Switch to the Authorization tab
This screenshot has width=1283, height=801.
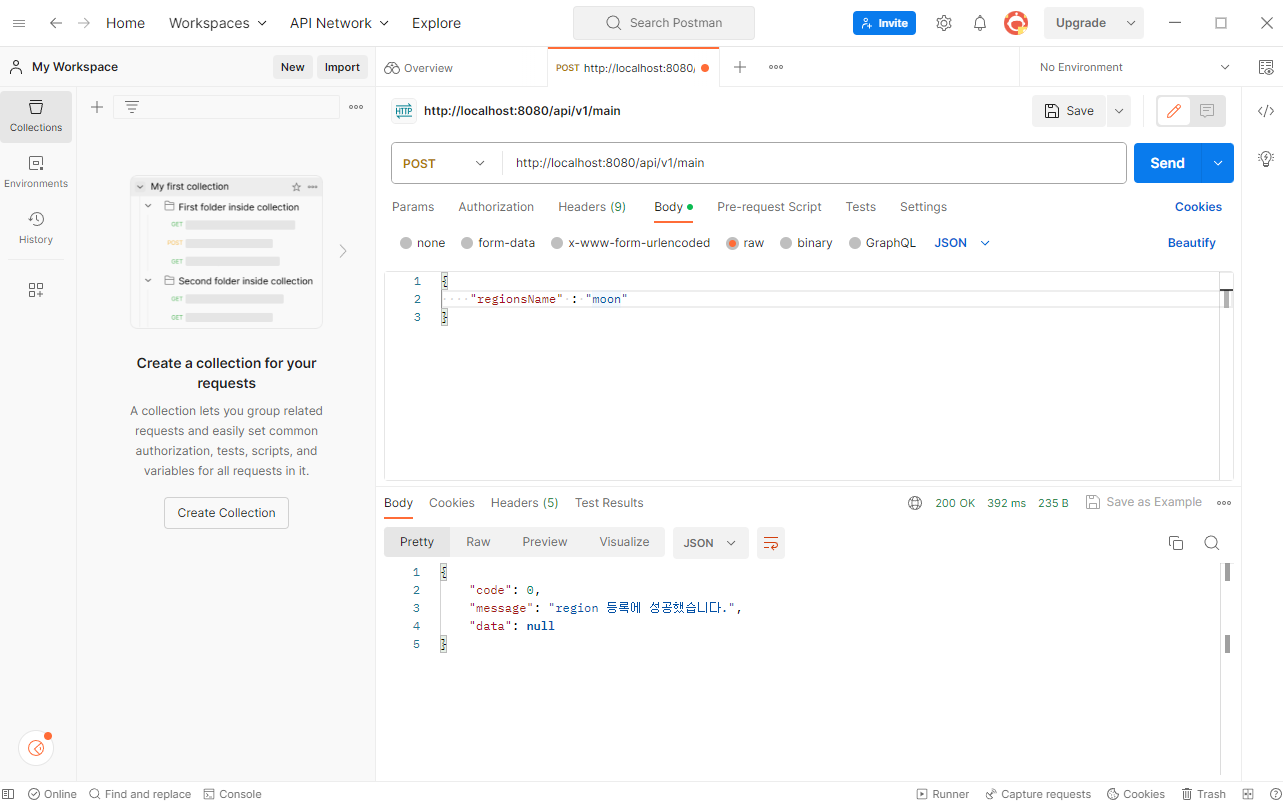tap(496, 207)
